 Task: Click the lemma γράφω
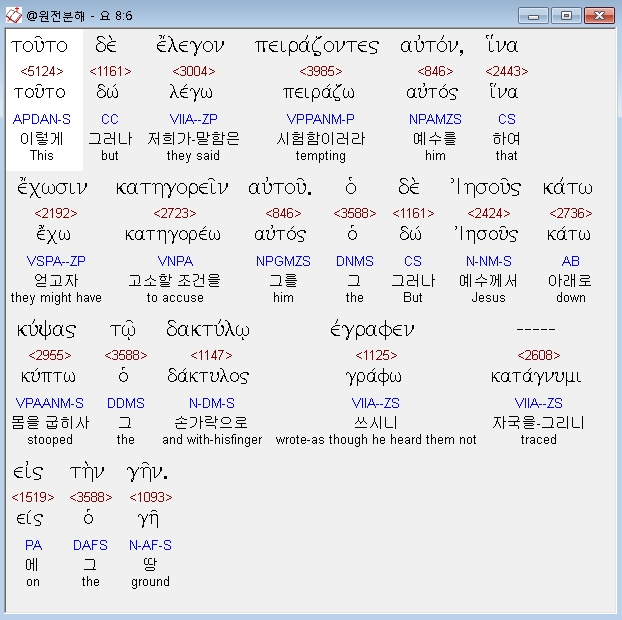click(374, 377)
